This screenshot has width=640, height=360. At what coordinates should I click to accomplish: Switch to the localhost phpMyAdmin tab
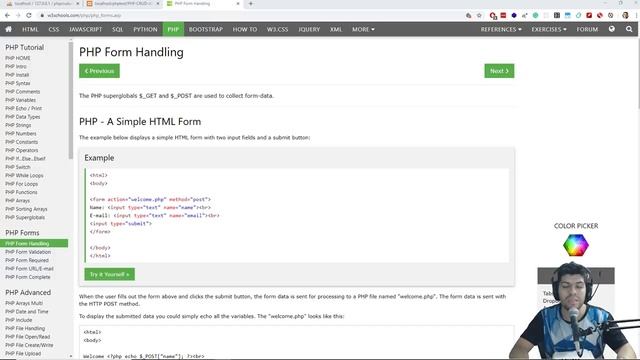42,4
